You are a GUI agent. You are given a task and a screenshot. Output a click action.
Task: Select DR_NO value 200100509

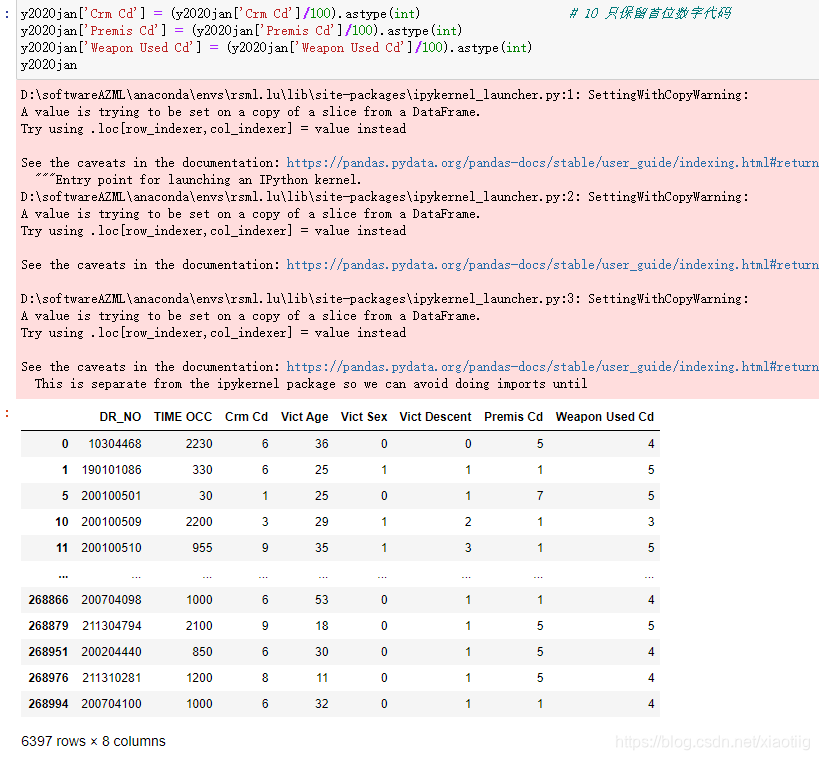tap(111, 522)
